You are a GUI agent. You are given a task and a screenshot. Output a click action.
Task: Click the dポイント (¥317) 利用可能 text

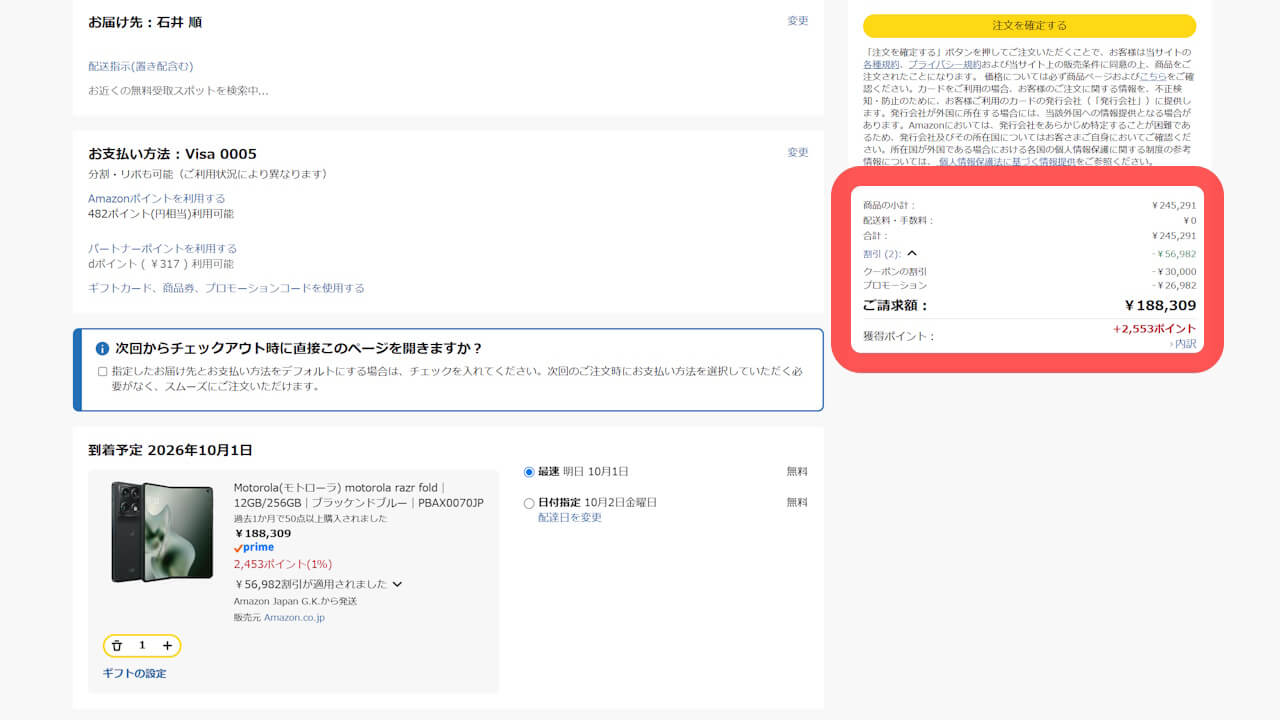click(161, 264)
